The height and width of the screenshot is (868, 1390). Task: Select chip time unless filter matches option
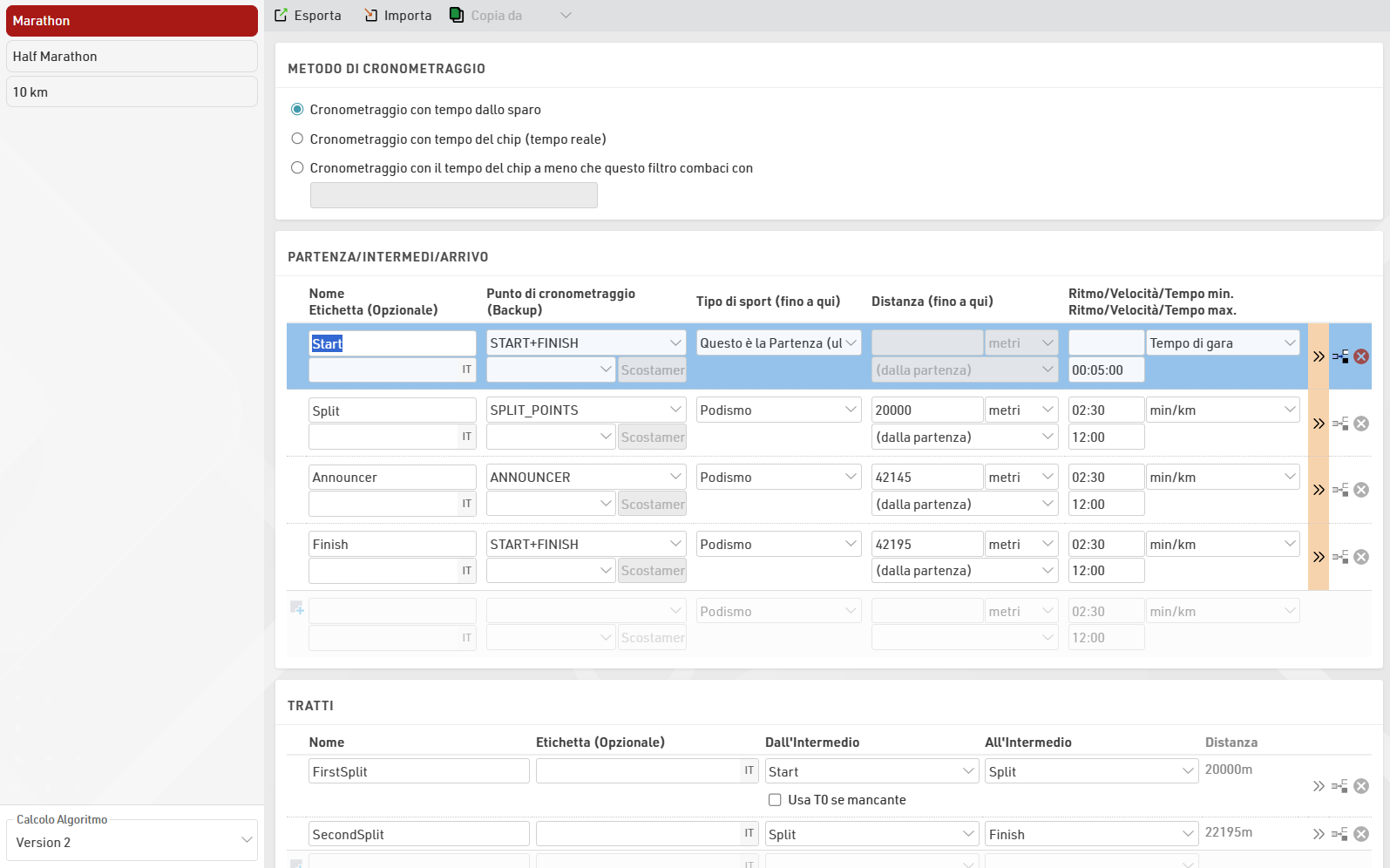click(x=297, y=168)
